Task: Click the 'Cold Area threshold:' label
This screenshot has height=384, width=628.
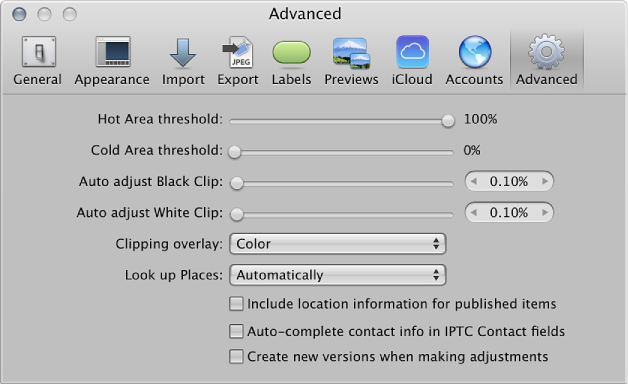Action: (157, 151)
